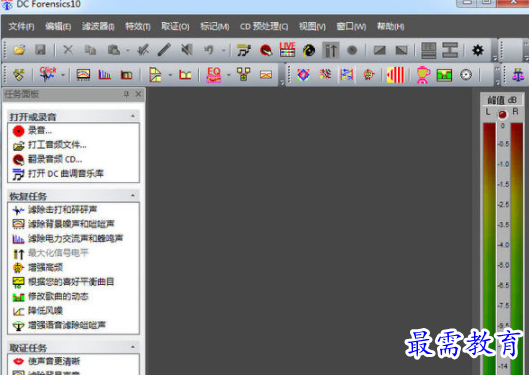
Task: Choose 滤除电力交流声 task
Action: [68, 239]
